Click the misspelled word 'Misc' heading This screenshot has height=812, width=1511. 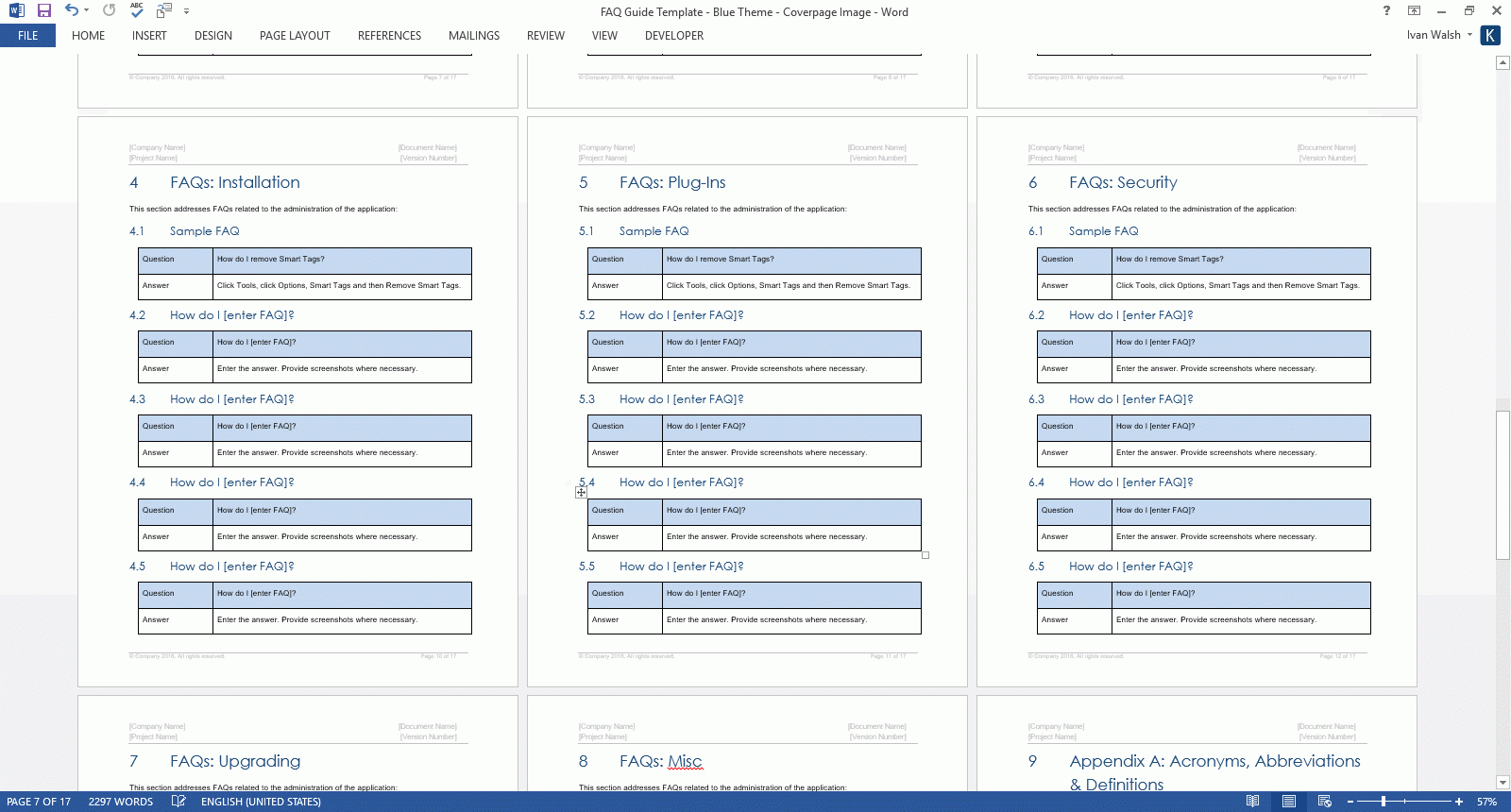pos(685,761)
